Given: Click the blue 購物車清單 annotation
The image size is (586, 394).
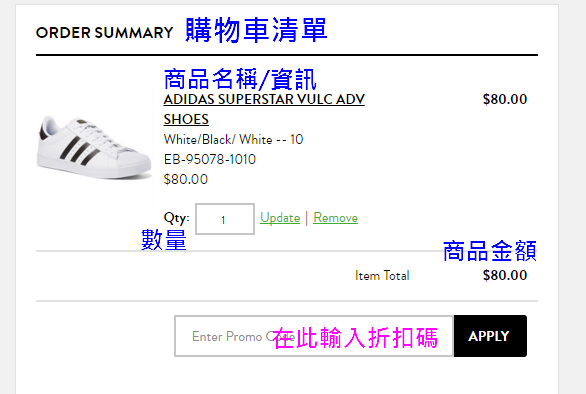Looking at the screenshot, I should 256,30.
